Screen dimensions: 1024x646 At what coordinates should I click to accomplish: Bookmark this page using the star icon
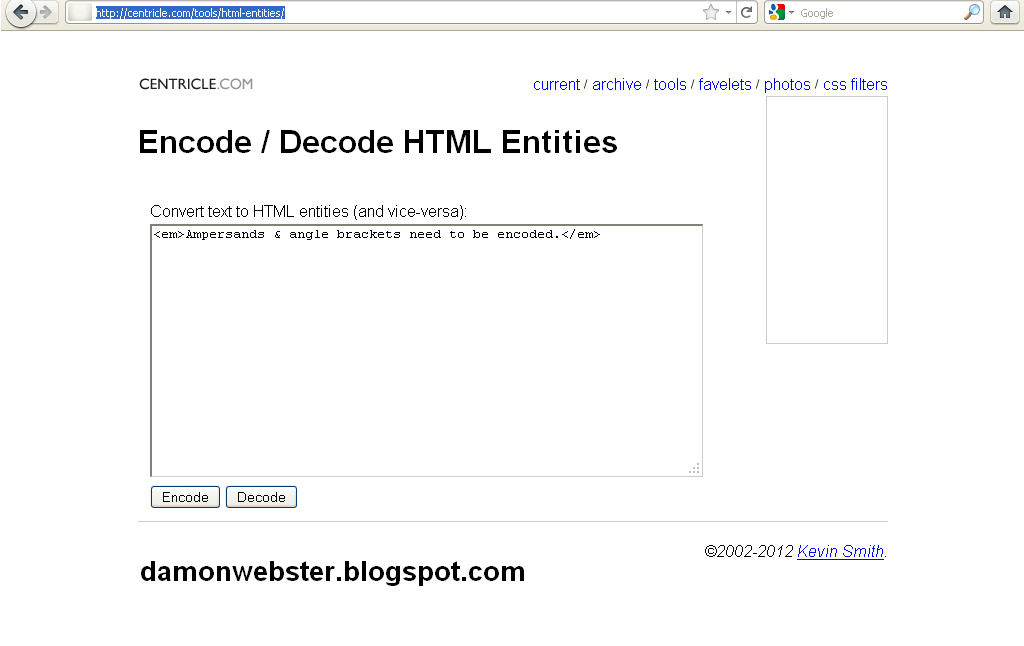[711, 13]
